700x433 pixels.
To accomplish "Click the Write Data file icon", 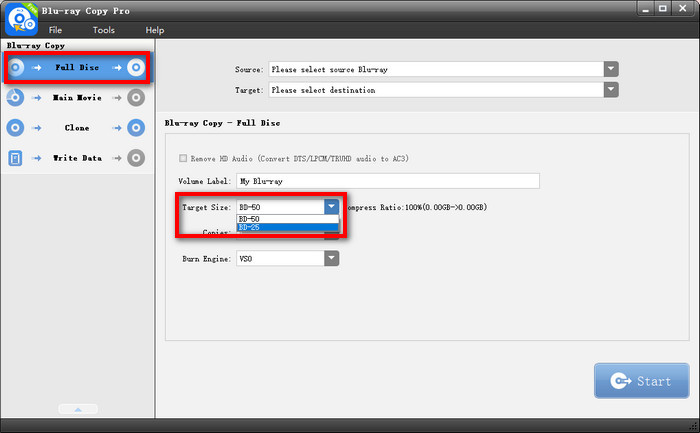I will (15, 158).
